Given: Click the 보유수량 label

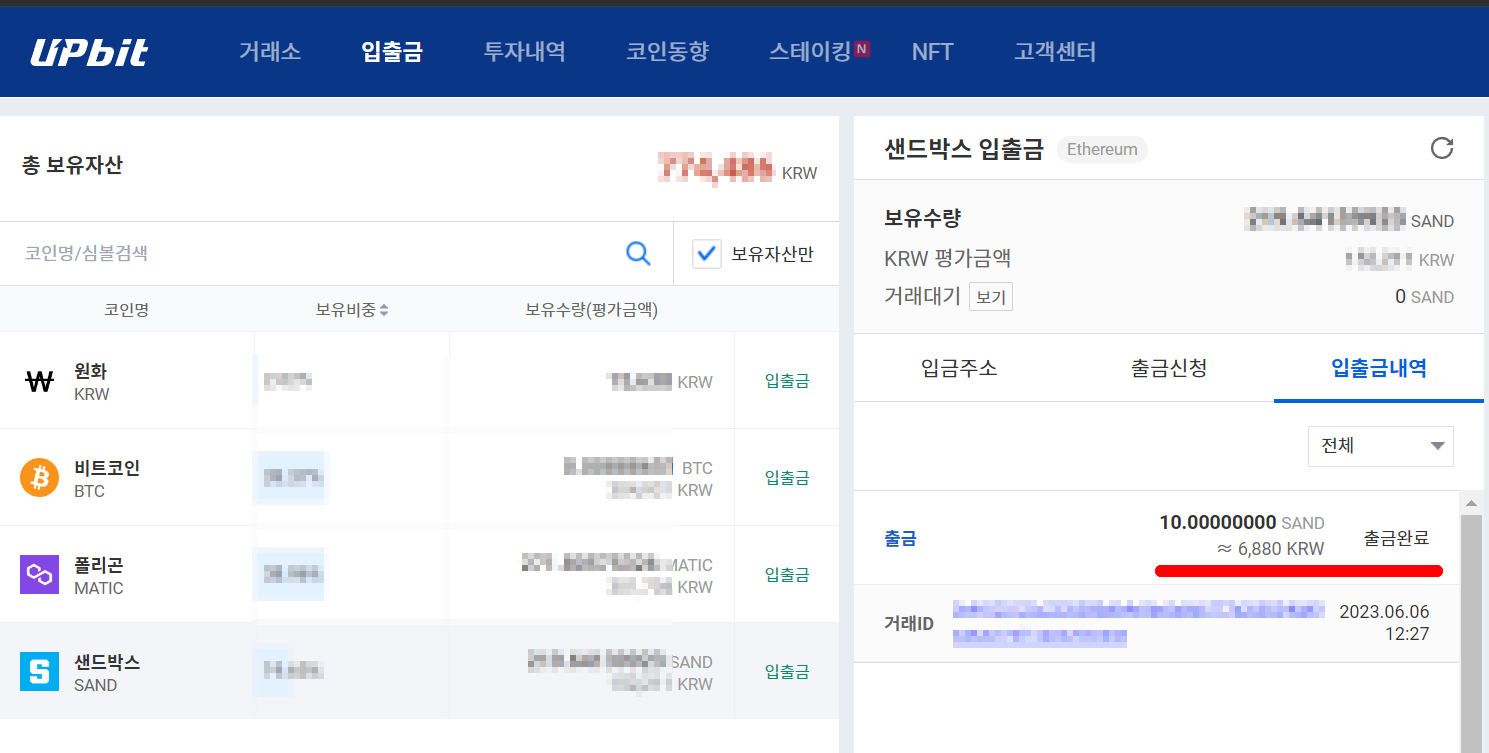Looking at the screenshot, I should (x=922, y=219).
